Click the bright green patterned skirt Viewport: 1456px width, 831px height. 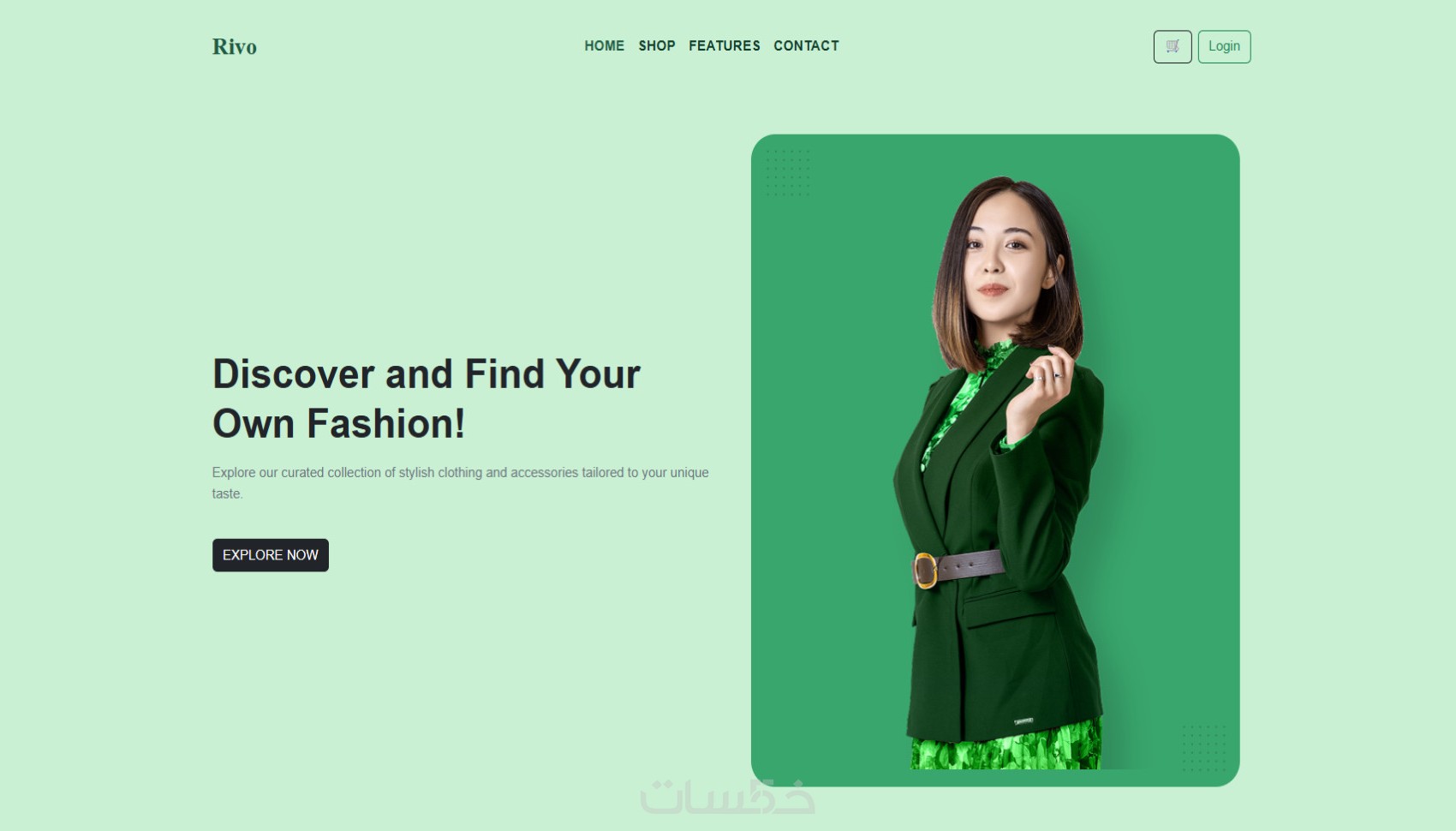[1005, 746]
